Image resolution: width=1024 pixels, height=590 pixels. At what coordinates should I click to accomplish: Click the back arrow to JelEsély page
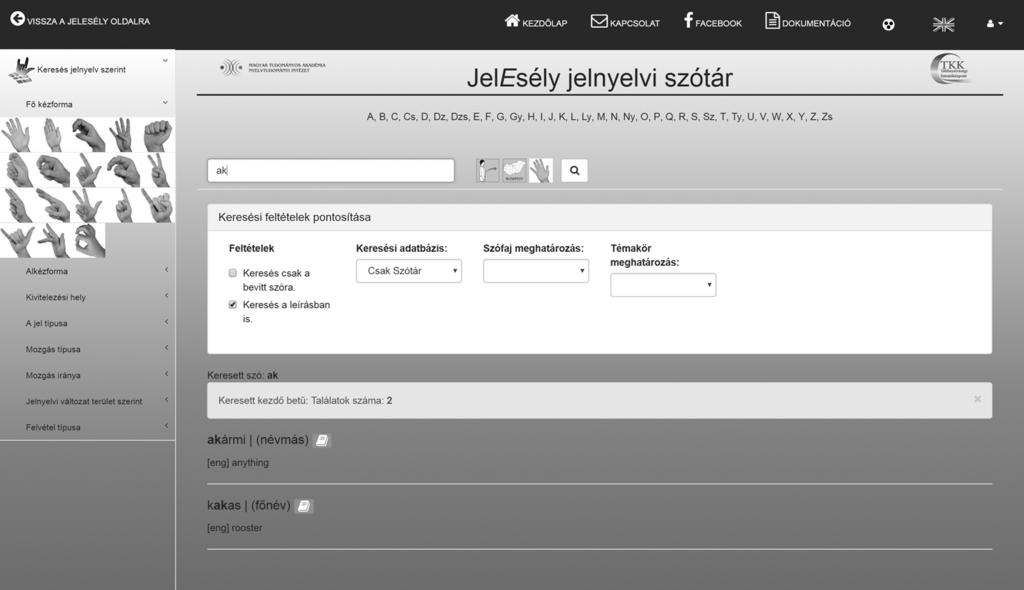[x=18, y=19]
